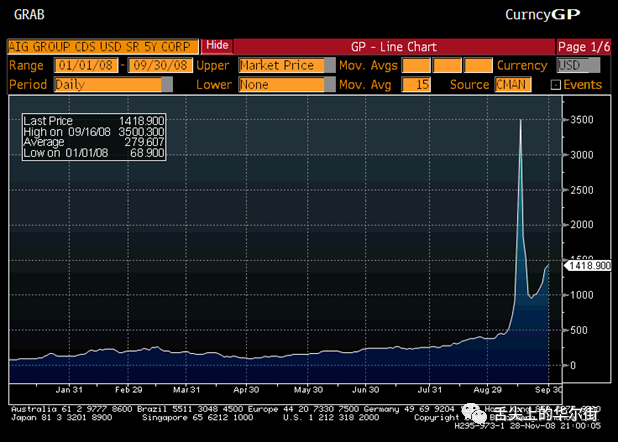Click the Apr 30 date axis label
618x442 pixels.
[x=246, y=390]
